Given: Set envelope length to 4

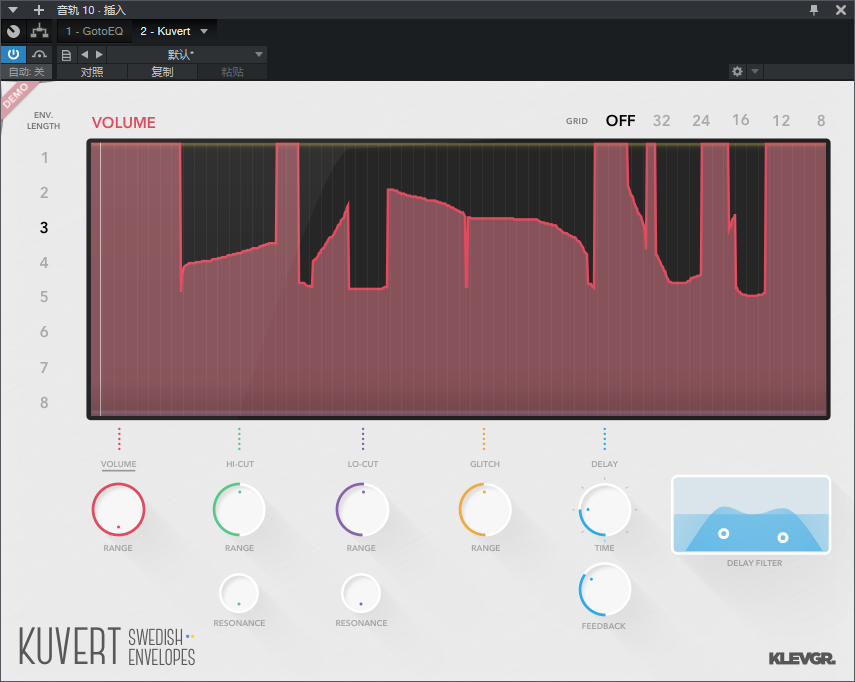Looking at the screenshot, I should (x=44, y=263).
